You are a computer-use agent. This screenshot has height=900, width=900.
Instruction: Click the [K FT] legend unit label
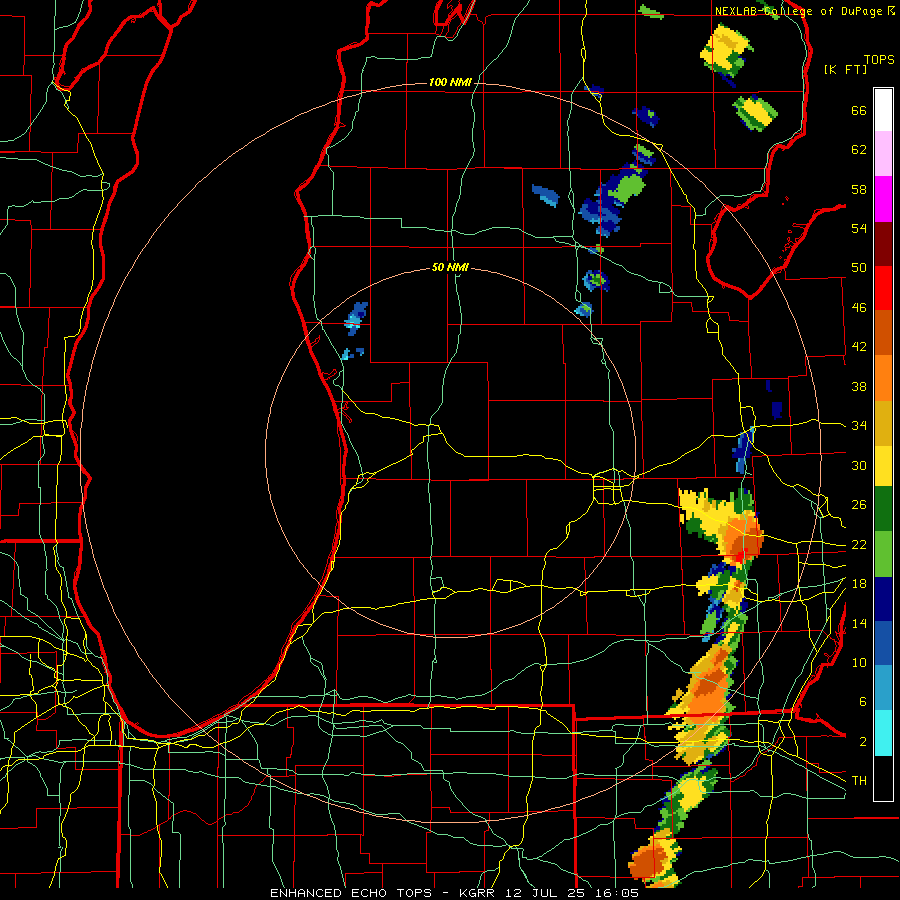point(845,69)
